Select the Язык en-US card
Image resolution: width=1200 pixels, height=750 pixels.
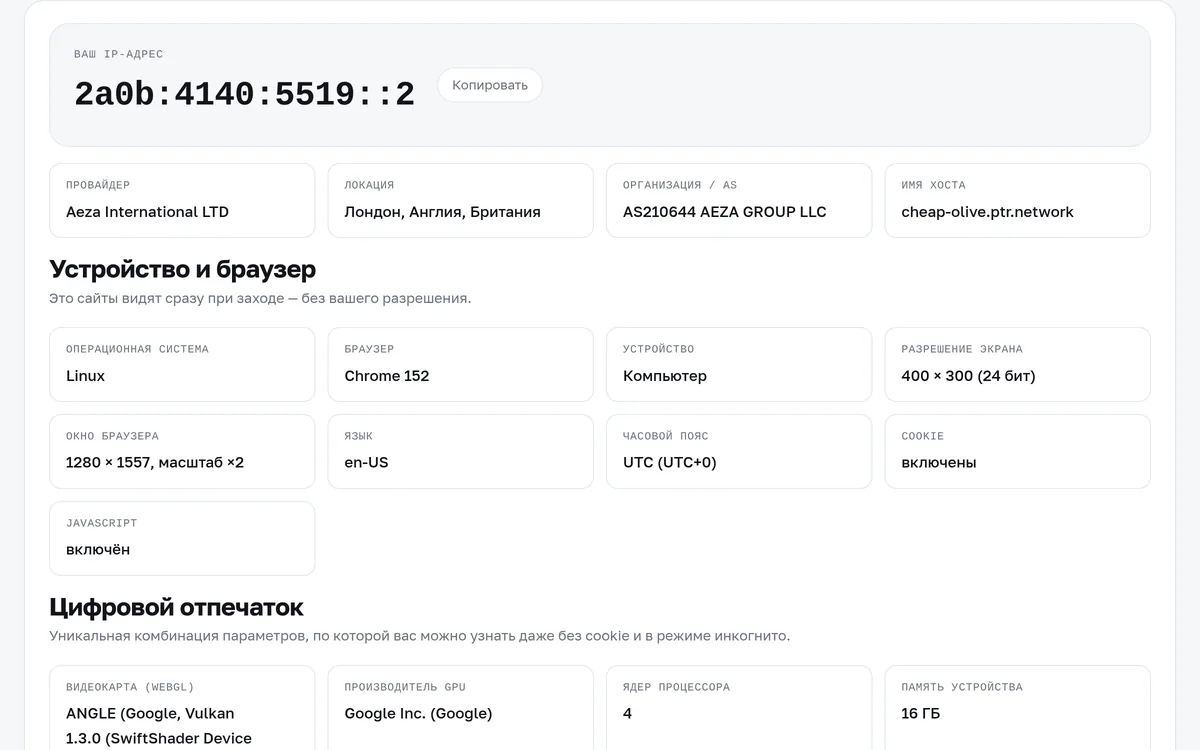461,452
